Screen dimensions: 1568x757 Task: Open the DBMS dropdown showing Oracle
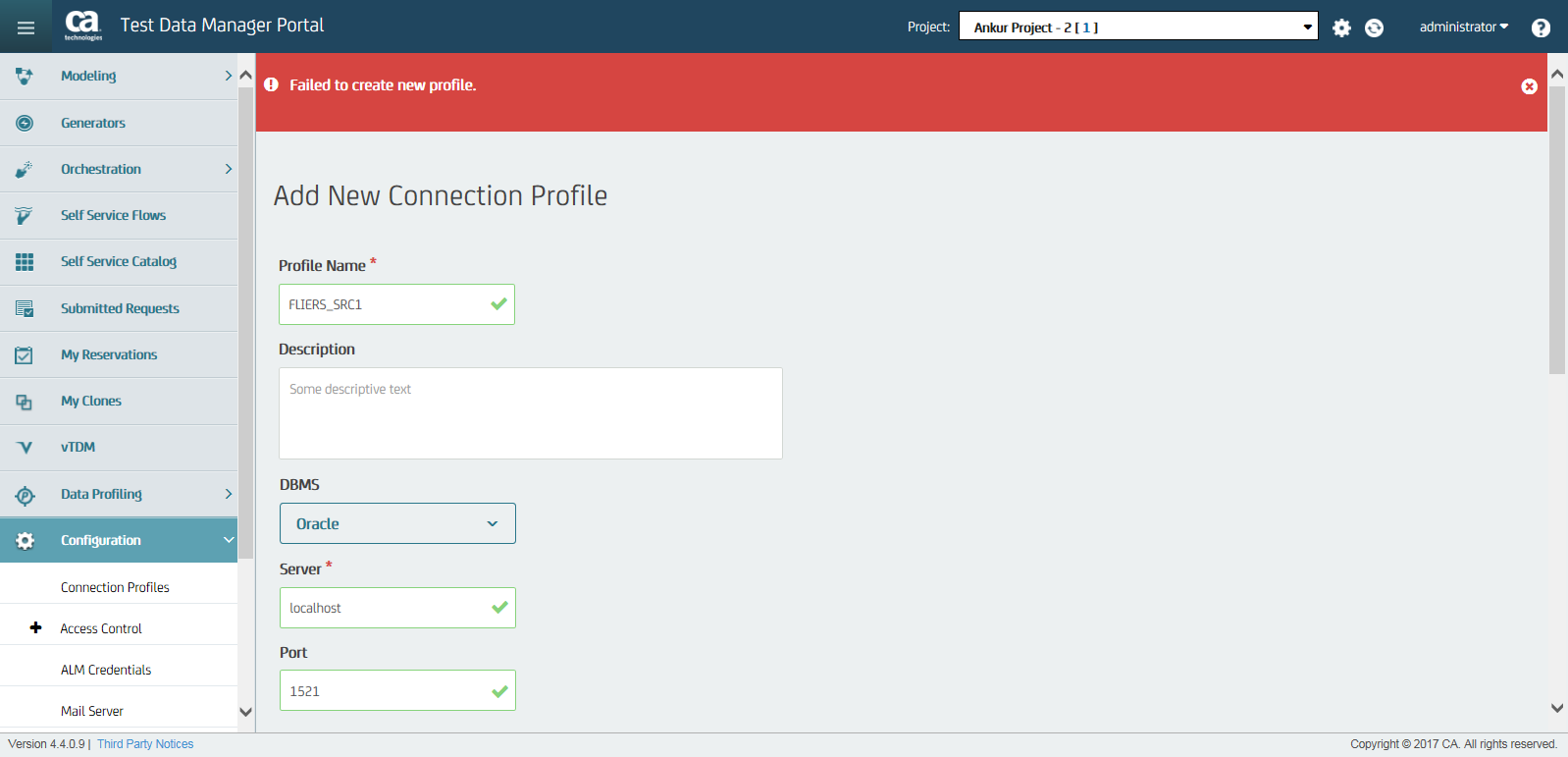click(396, 523)
